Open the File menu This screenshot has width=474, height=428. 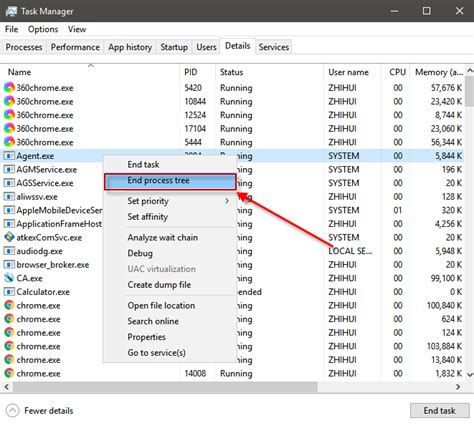pyautogui.click(x=12, y=29)
